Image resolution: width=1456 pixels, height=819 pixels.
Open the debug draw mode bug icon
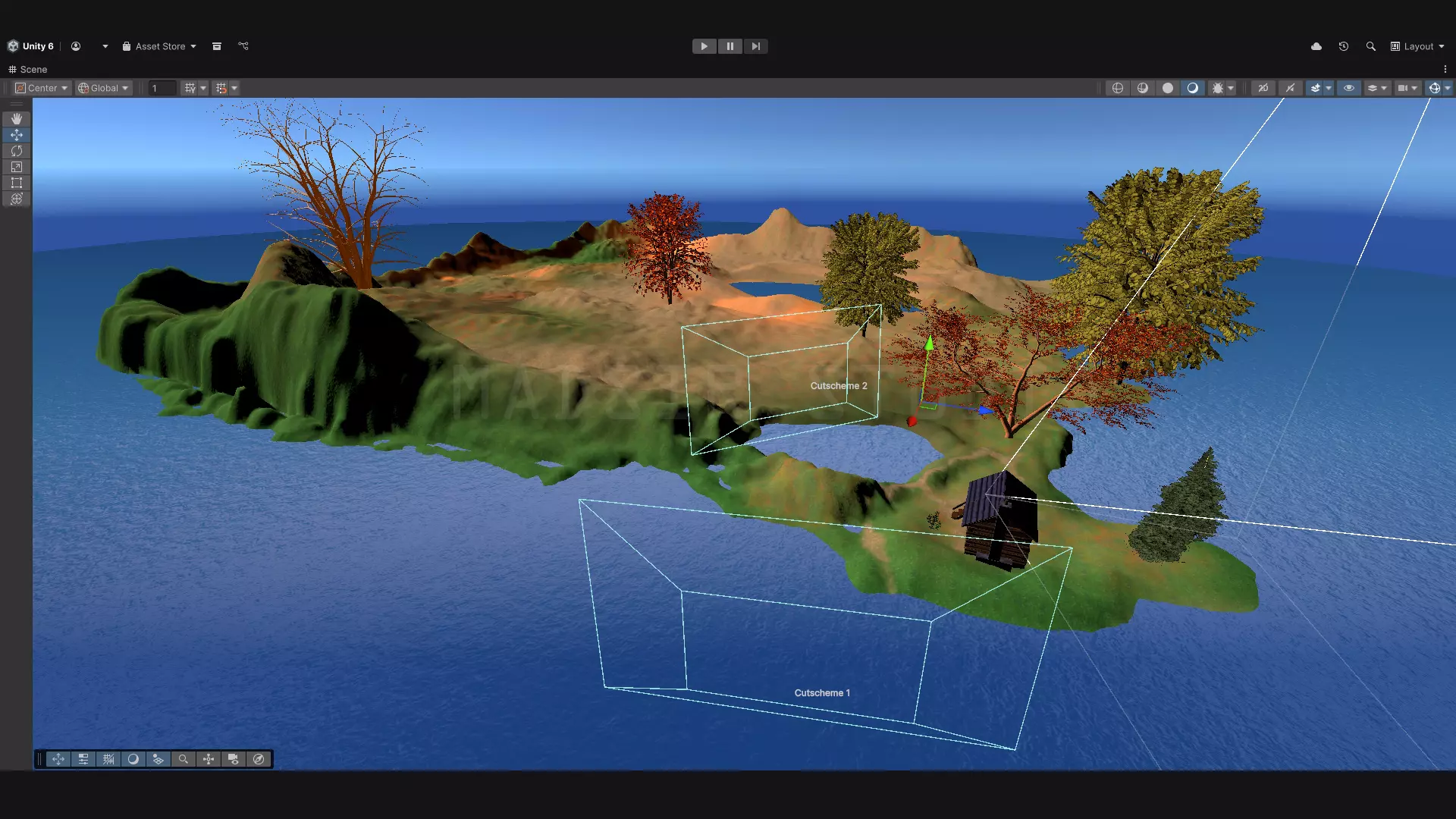[x=1217, y=88]
